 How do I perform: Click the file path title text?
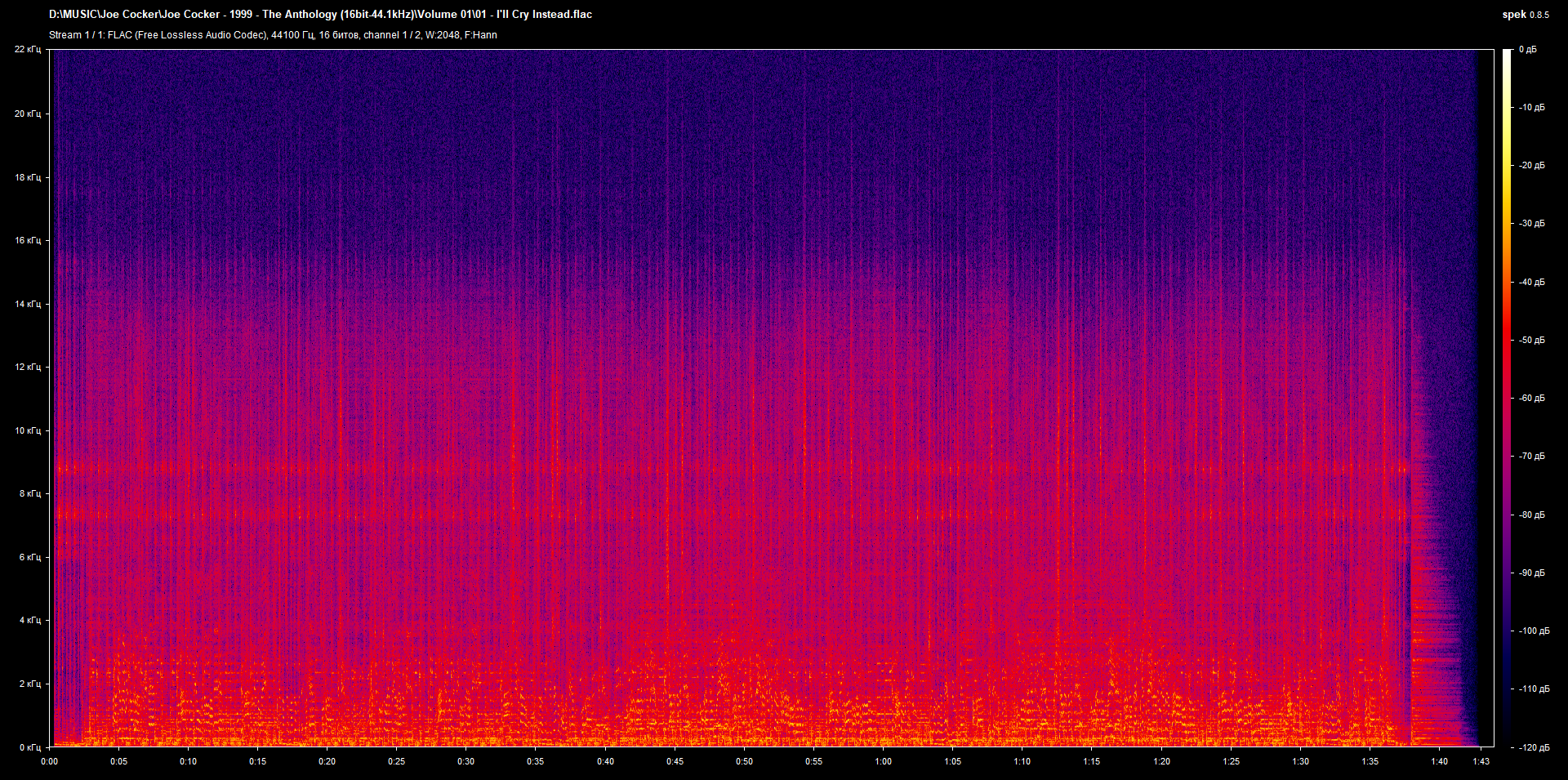click(320, 14)
